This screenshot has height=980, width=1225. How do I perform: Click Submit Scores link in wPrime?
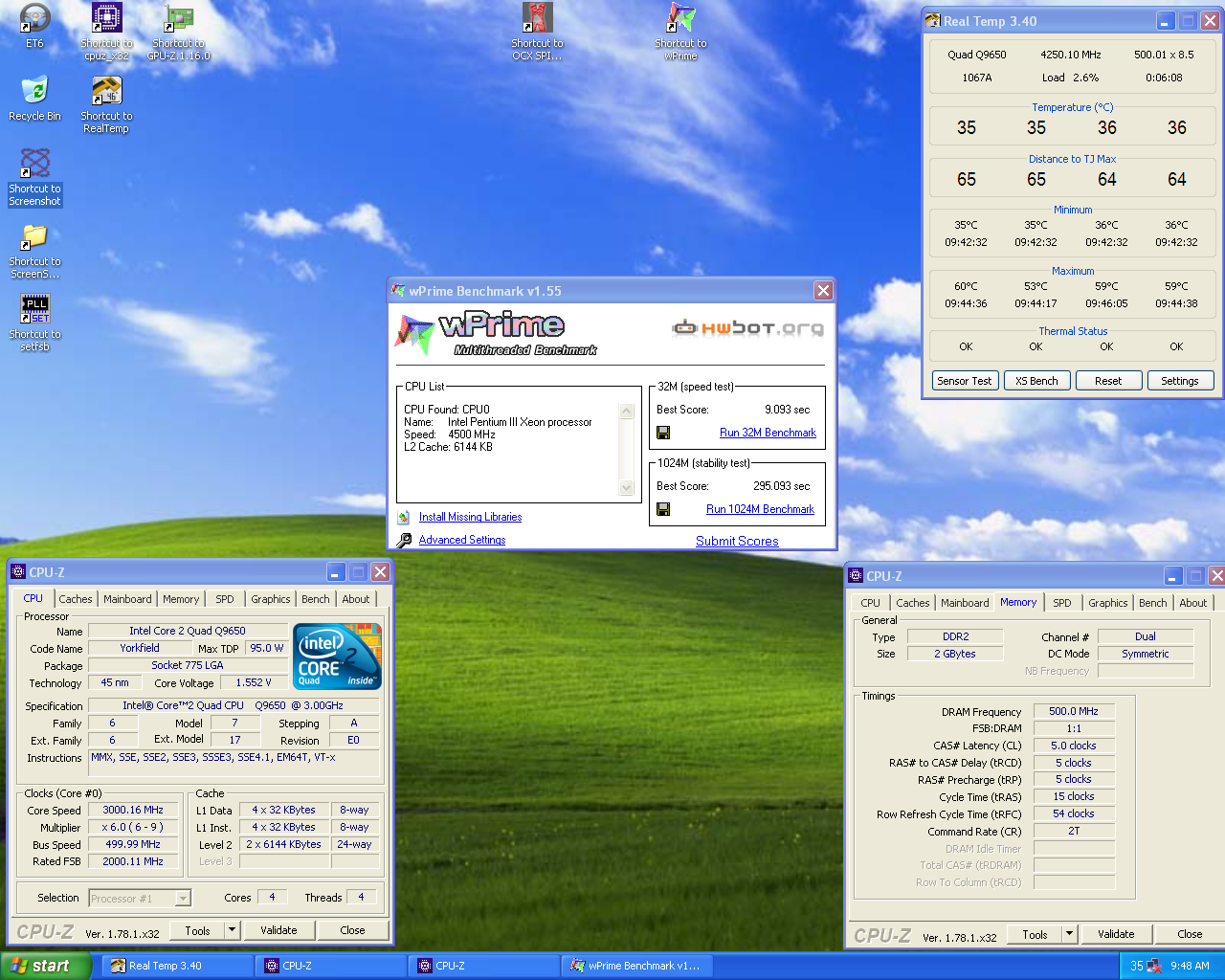click(x=737, y=541)
